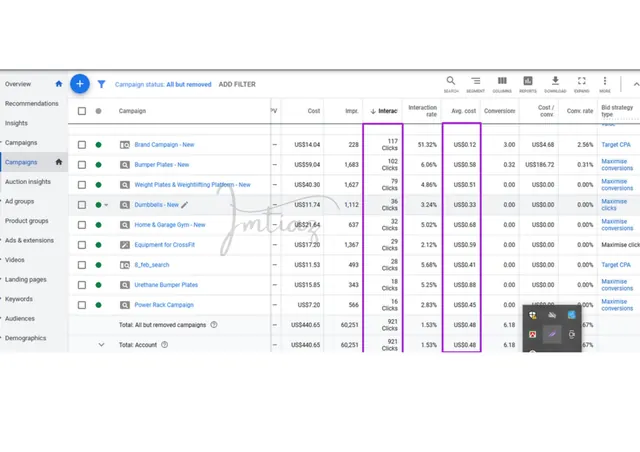This screenshot has width=640, height=452.
Task: Click the pencil edit icon next to Dumbbells - New
Action: pyautogui.click(x=184, y=205)
